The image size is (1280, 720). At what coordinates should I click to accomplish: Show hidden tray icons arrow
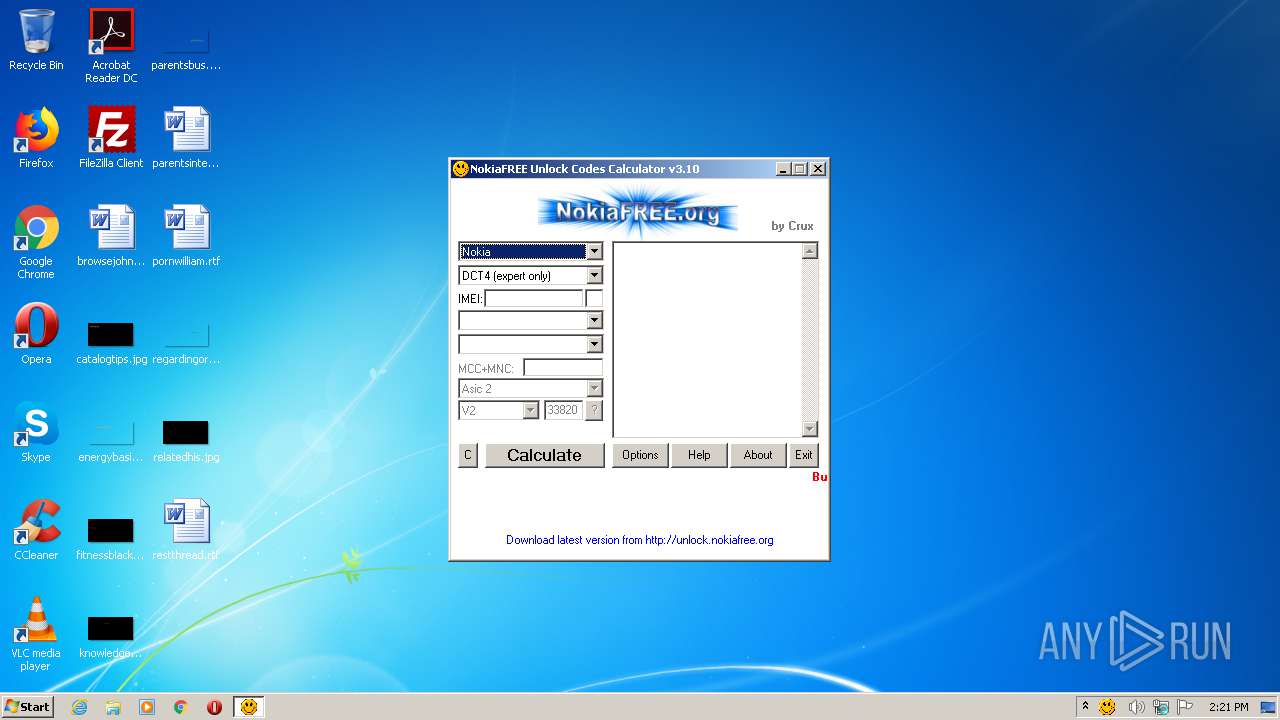pyautogui.click(x=1085, y=706)
